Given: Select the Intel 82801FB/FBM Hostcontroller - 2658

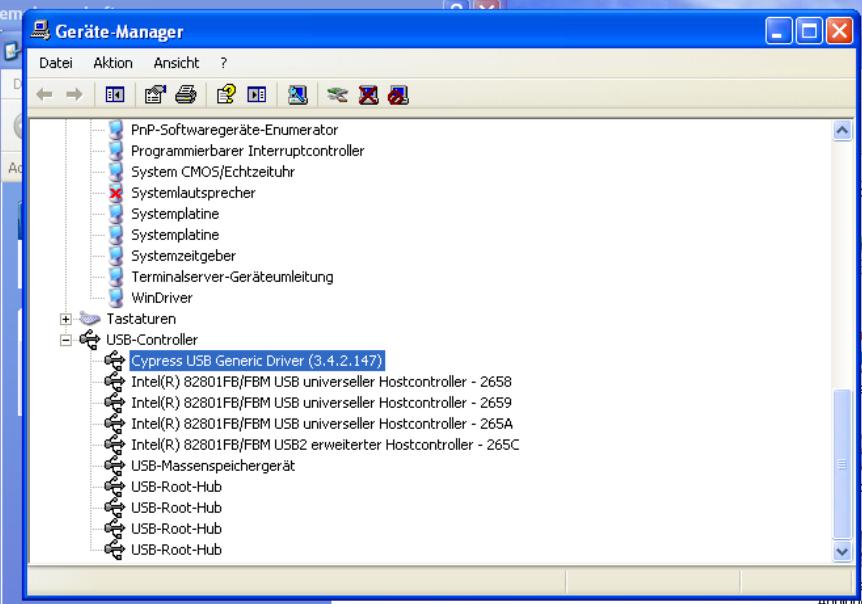Looking at the screenshot, I should tap(321, 381).
